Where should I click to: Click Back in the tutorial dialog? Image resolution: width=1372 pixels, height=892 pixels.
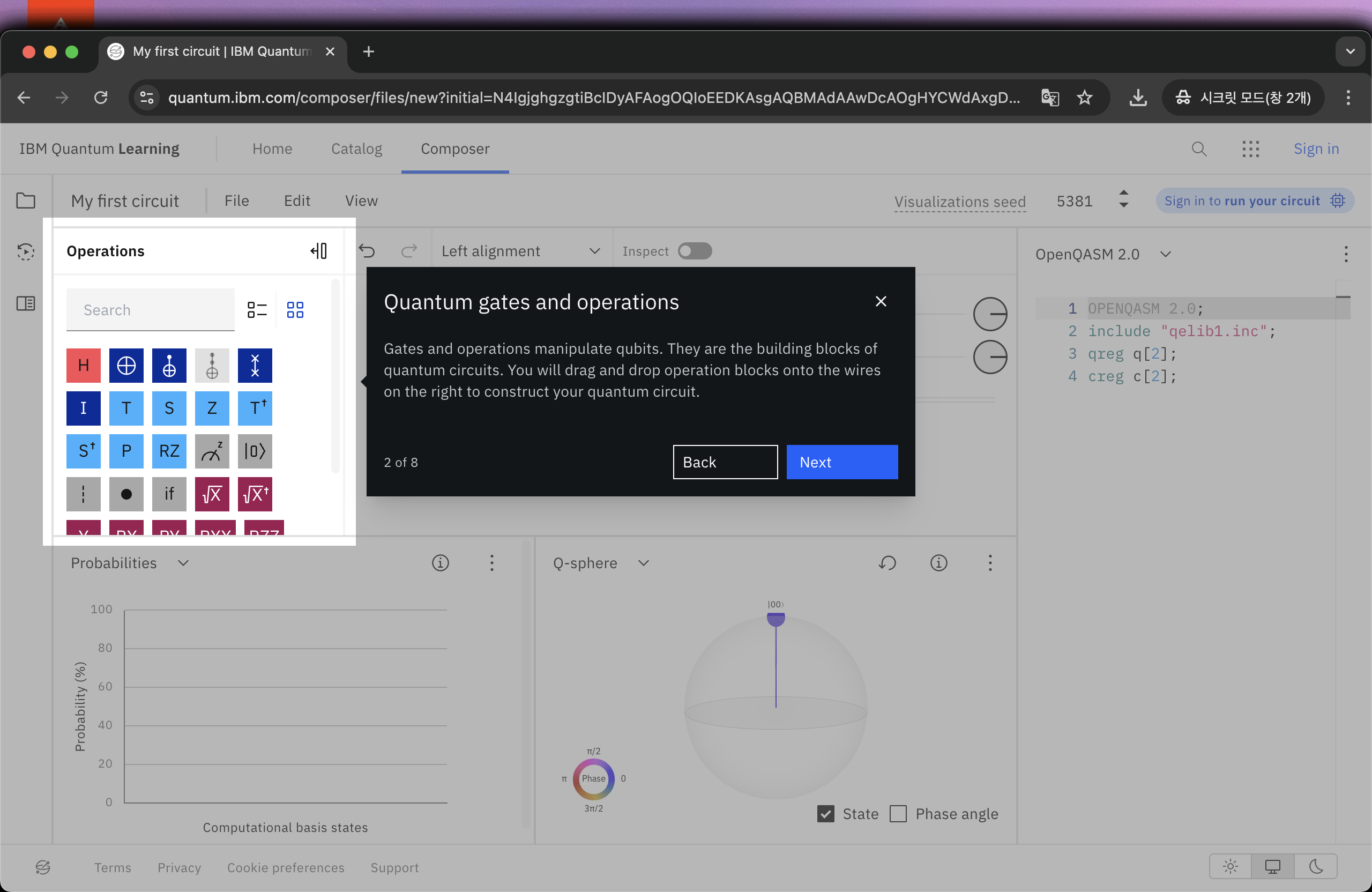[725, 462]
